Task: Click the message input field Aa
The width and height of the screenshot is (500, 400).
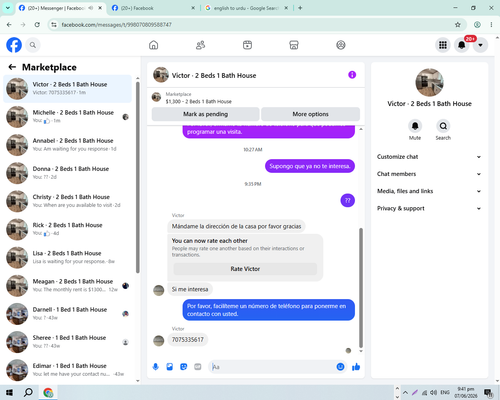Action: [x=273, y=367]
